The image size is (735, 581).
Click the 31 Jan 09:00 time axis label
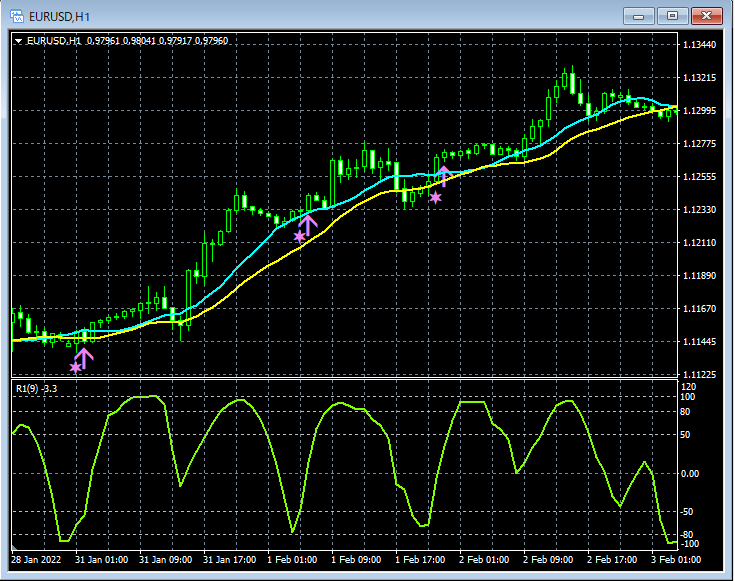coord(165,559)
